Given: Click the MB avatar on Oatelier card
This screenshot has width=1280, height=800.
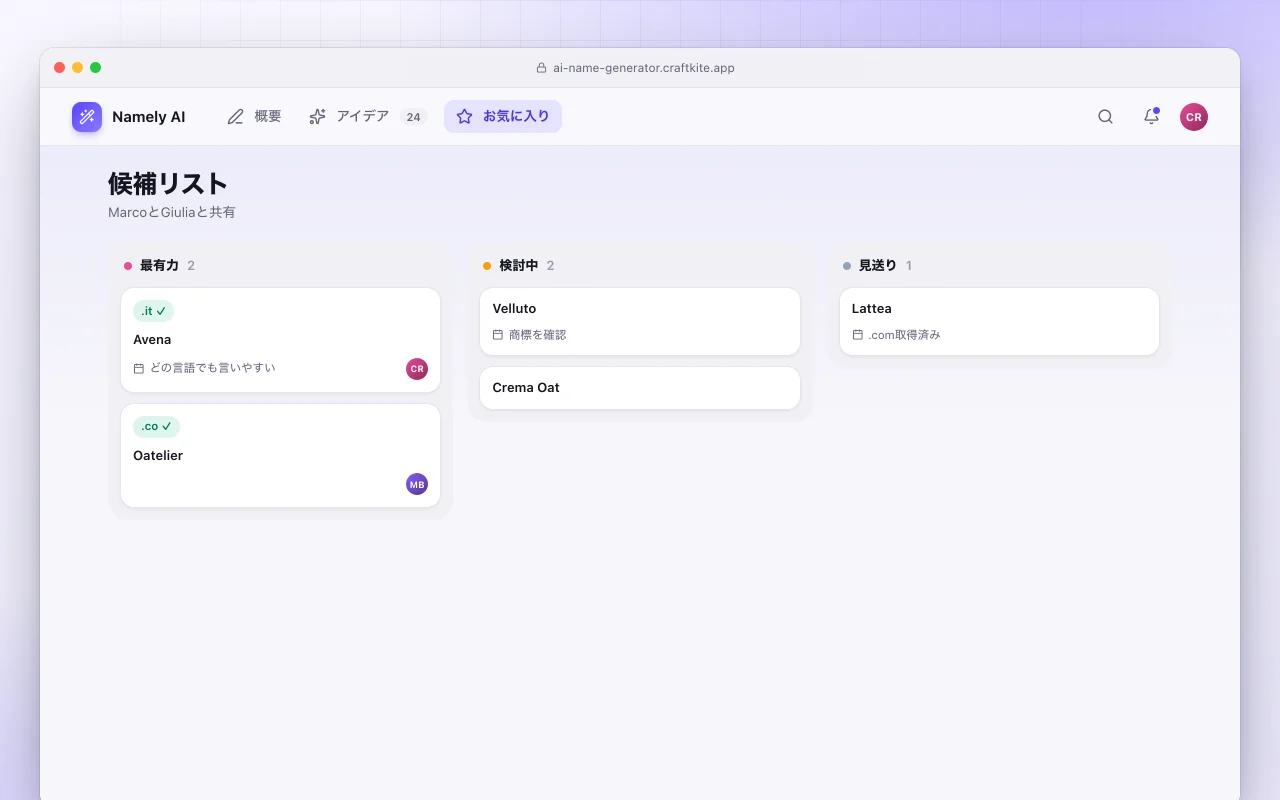Looking at the screenshot, I should click(x=417, y=484).
